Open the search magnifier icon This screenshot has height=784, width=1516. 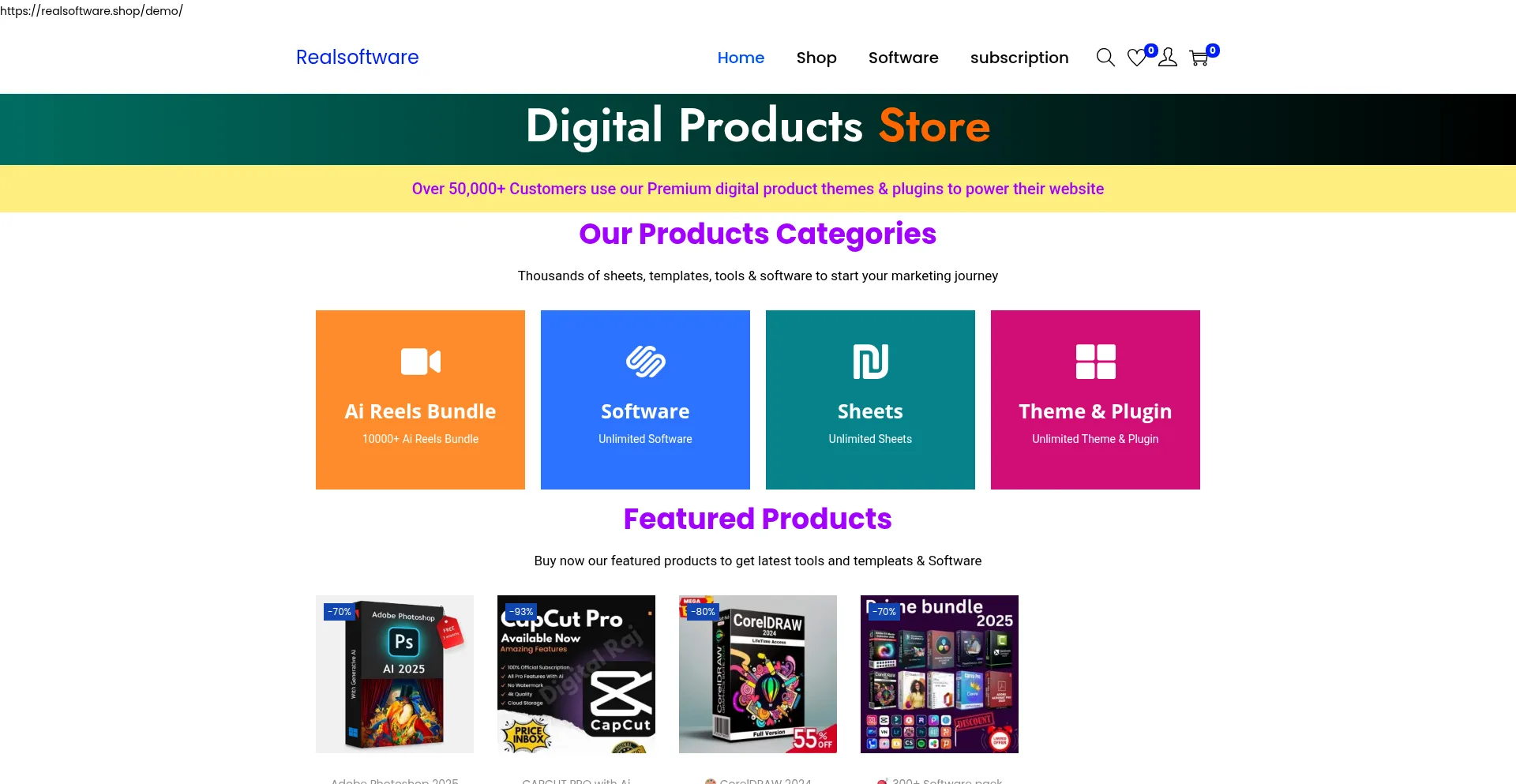pos(1105,58)
